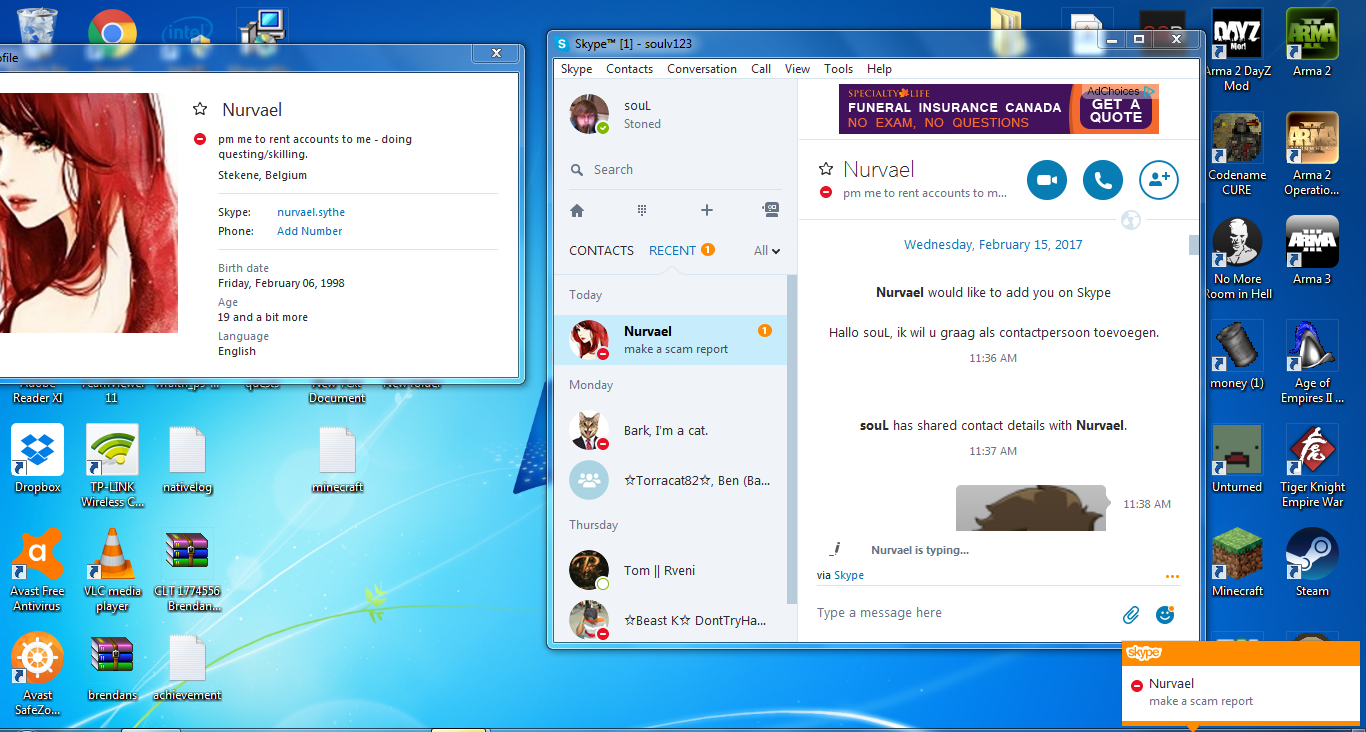Image resolution: width=1366 pixels, height=732 pixels.
Task: Select the VLC media player desktop icon
Action: pyautogui.click(x=112, y=570)
